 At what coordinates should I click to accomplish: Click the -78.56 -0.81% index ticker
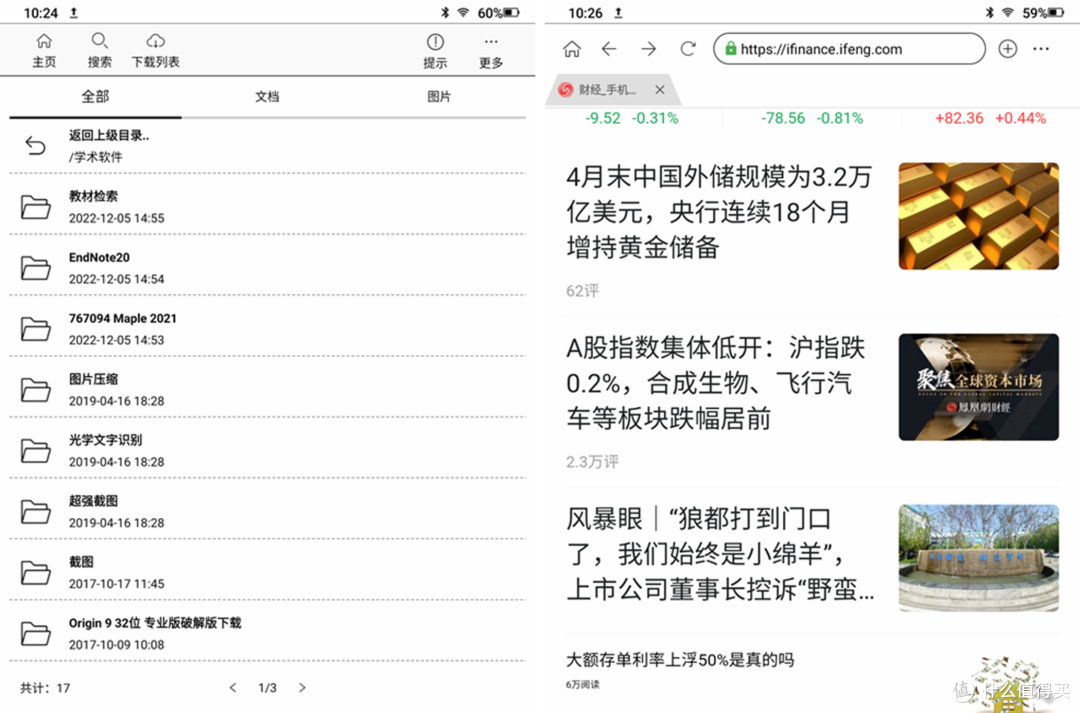[812, 118]
